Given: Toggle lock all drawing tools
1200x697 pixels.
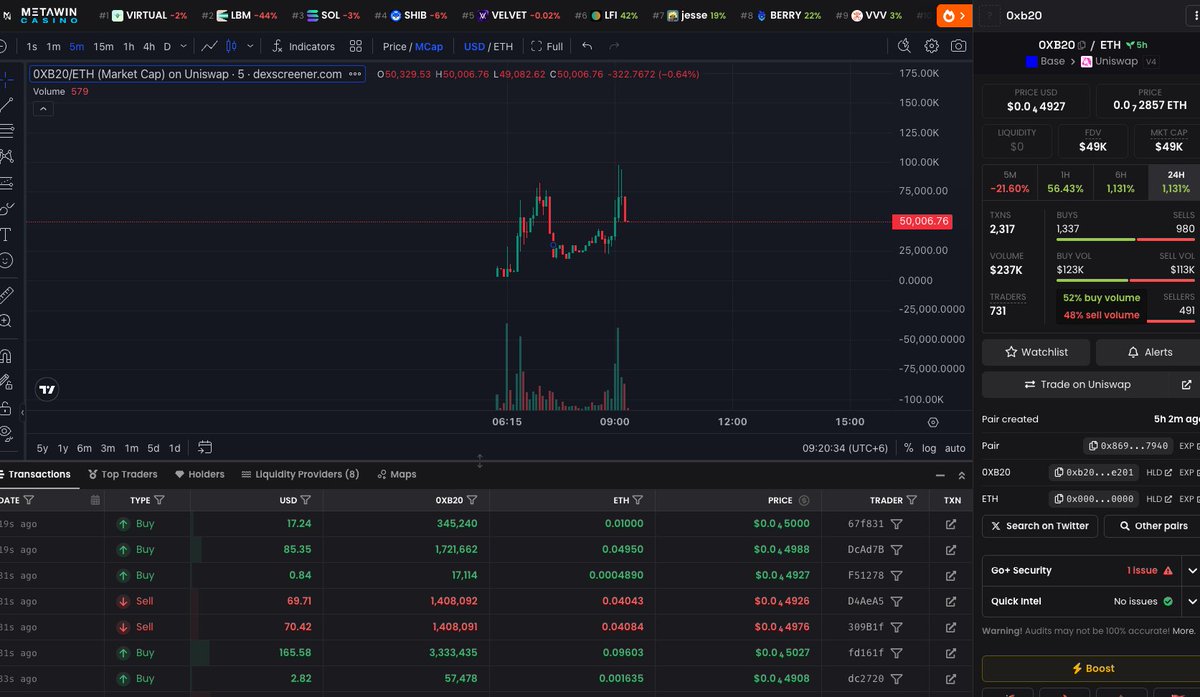Looking at the screenshot, I should [x=6, y=408].
